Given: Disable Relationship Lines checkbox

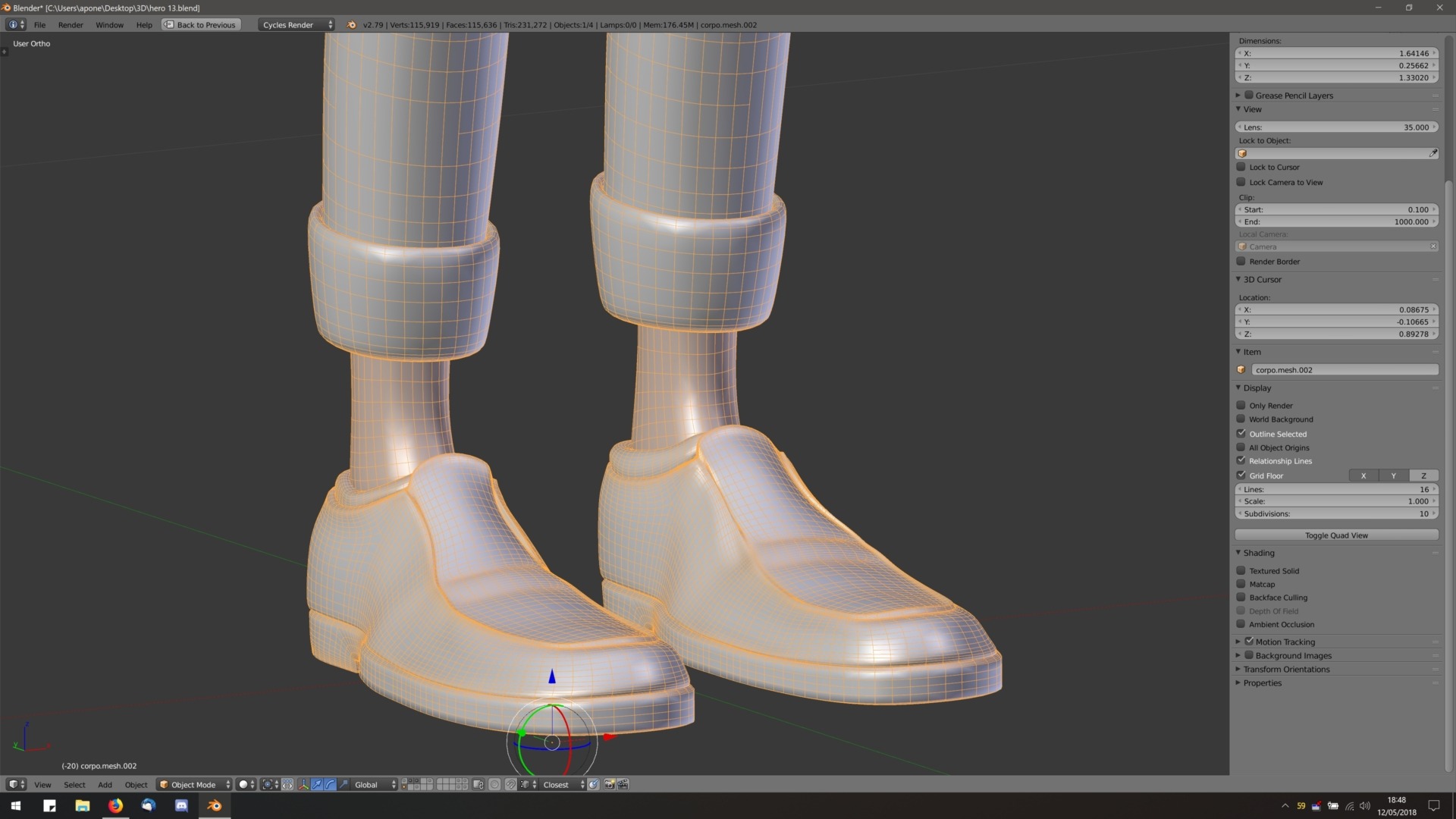Looking at the screenshot, I should click(x=1241, y=460).
